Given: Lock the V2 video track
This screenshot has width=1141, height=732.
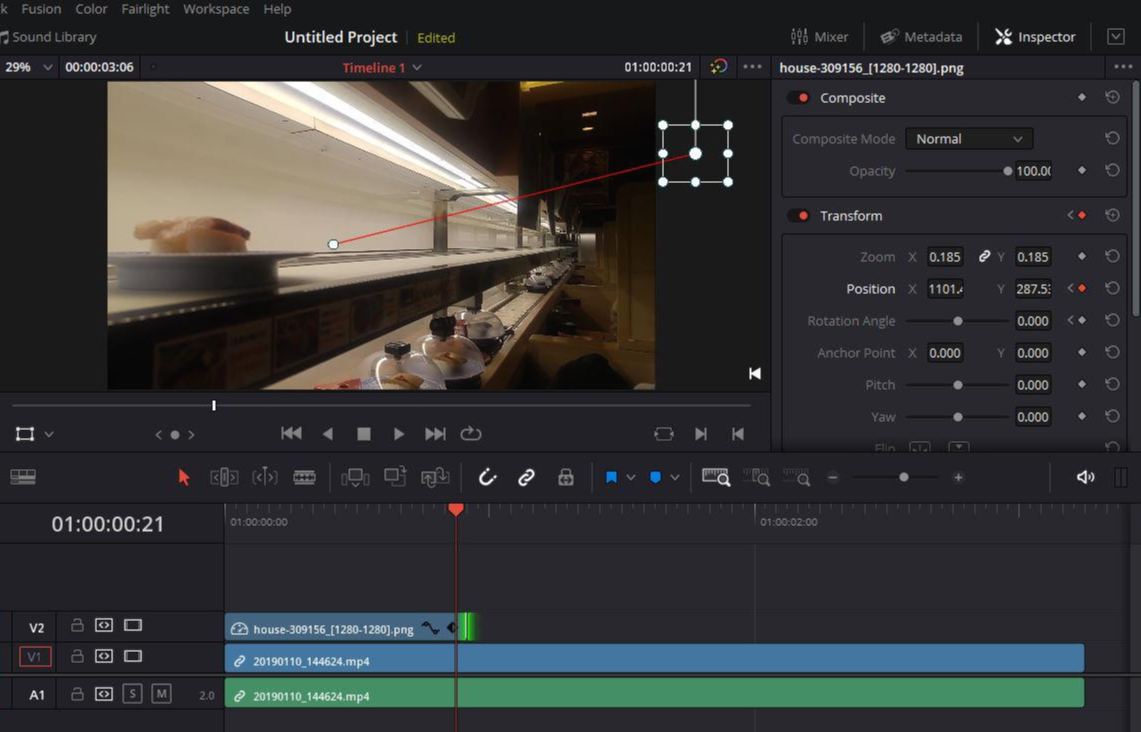Looking at the screenshot, I should click(x=77, y=625).
